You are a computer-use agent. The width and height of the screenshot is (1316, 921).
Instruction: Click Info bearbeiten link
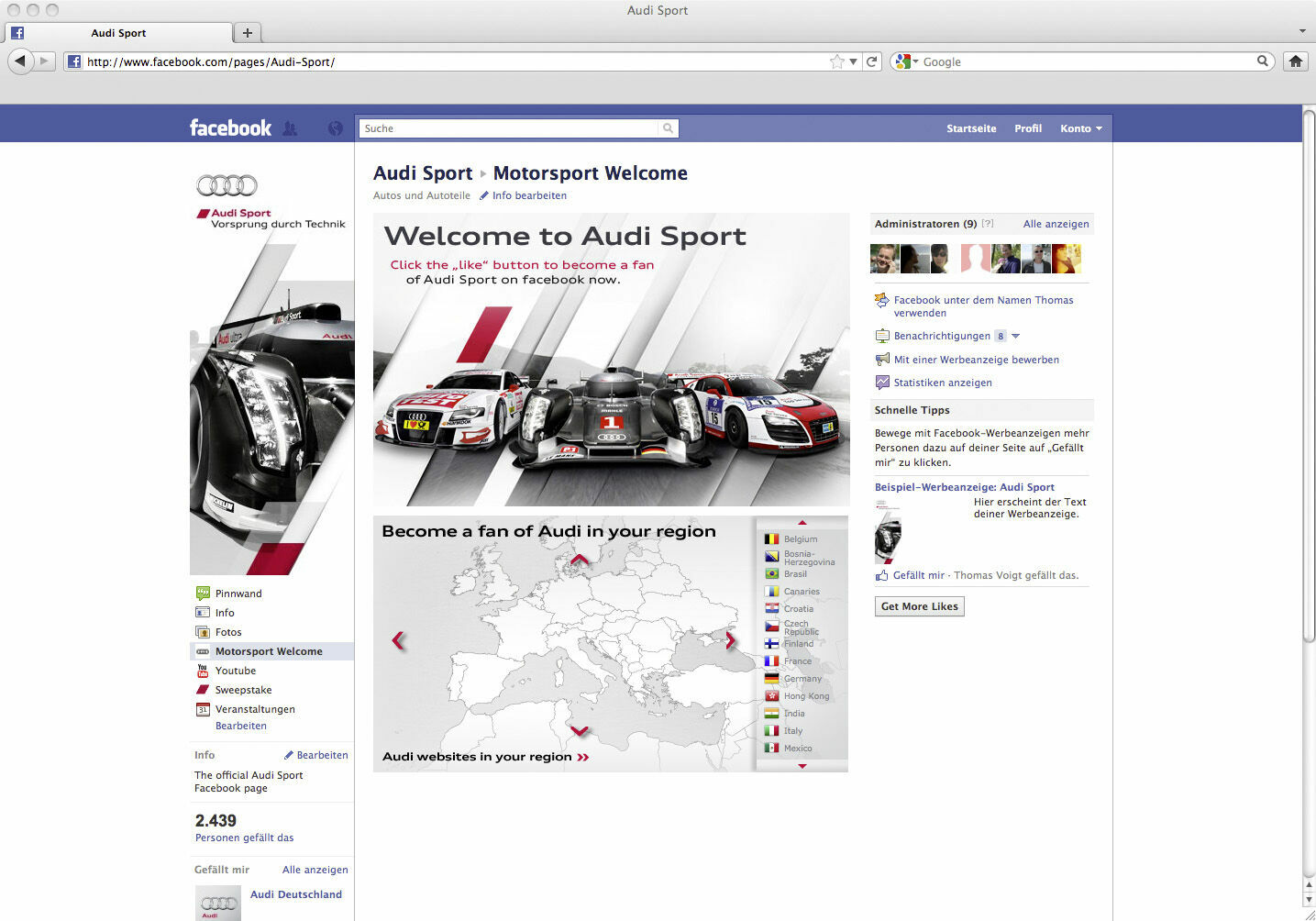[x=529, y=195]
